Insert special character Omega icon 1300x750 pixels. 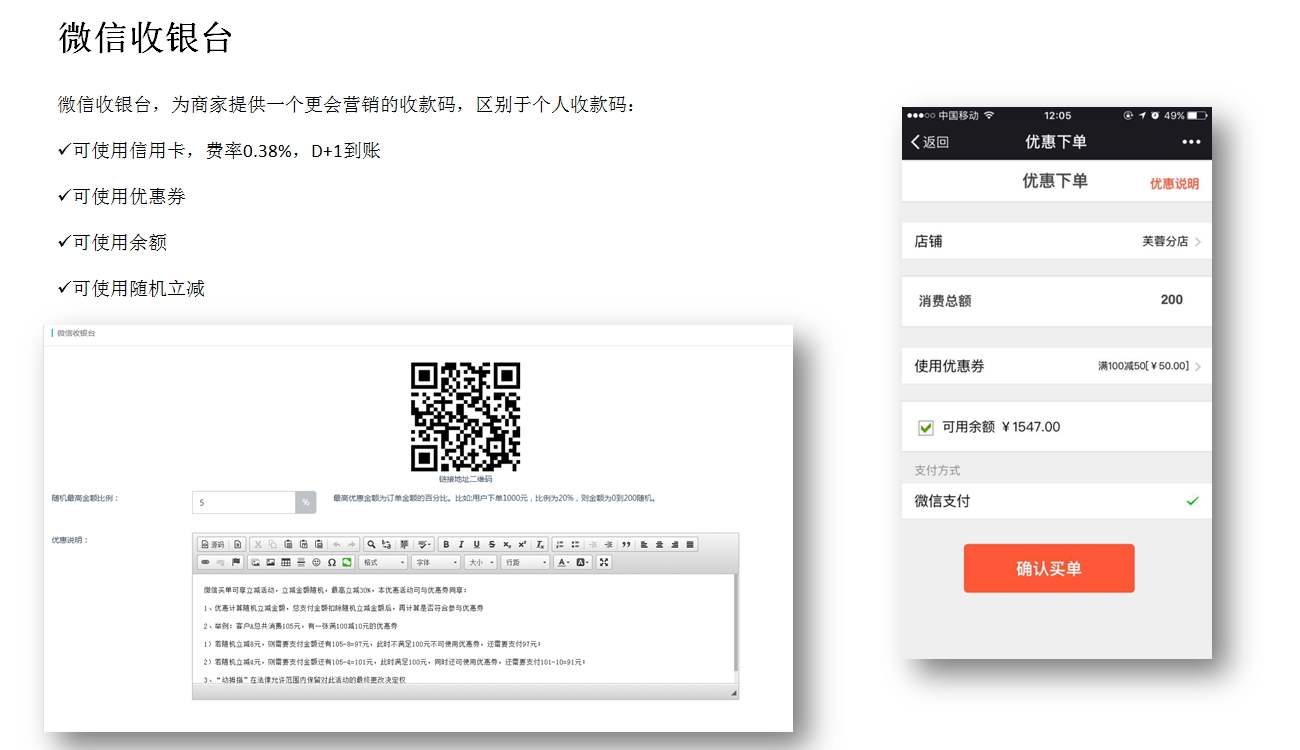tap(332, 562)
